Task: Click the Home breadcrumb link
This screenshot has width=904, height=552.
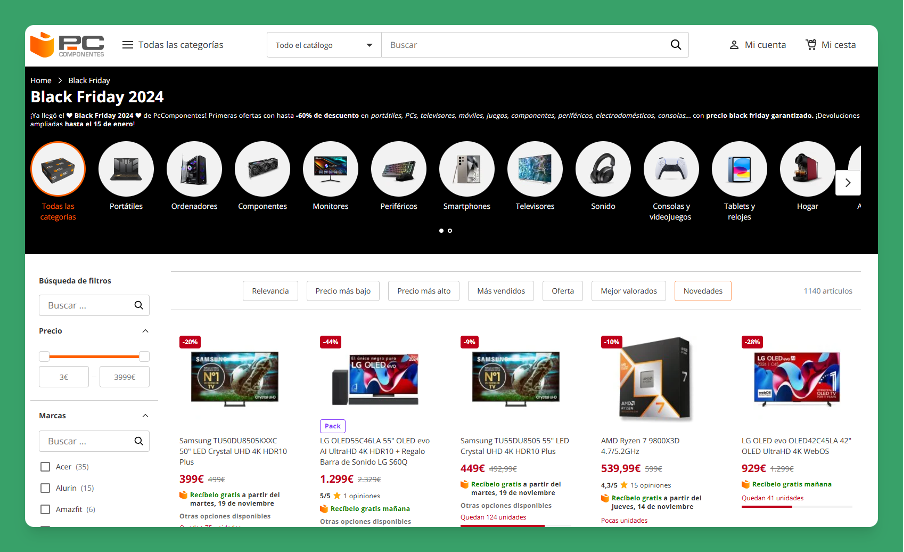Action: point(41,80)
